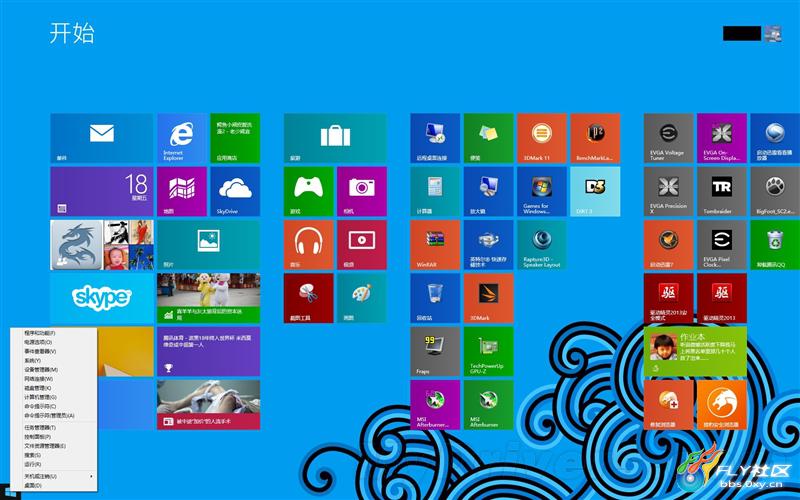Open the Xbox Games tile
The width and height of the screenshot is (800, 500).
pyautogui.click(x=309, y=191)
